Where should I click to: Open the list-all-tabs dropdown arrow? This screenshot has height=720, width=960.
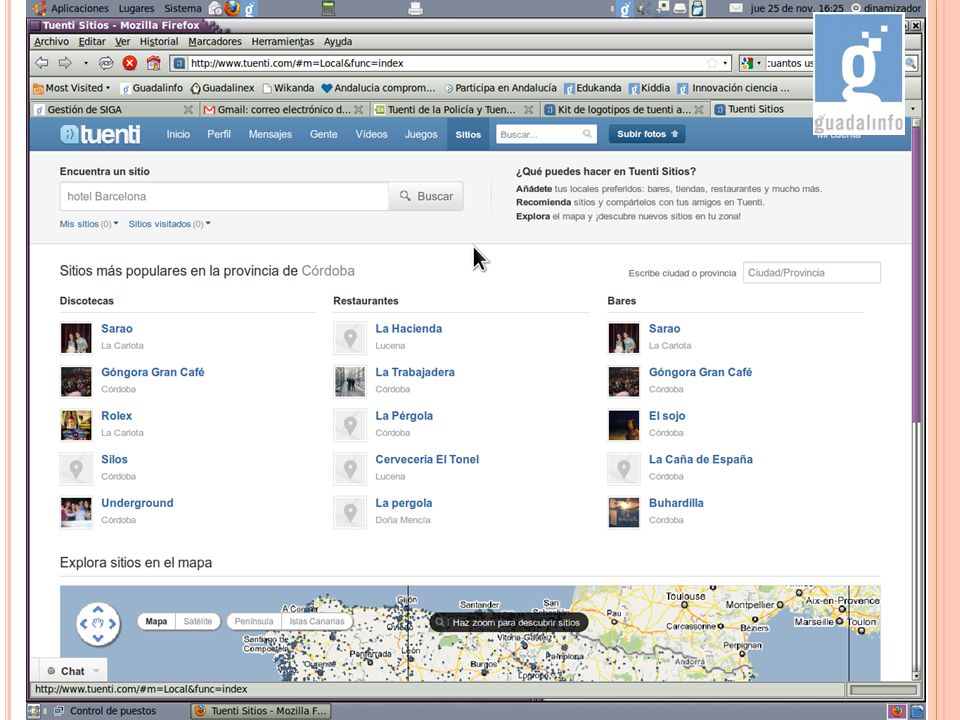pos(913,109)
